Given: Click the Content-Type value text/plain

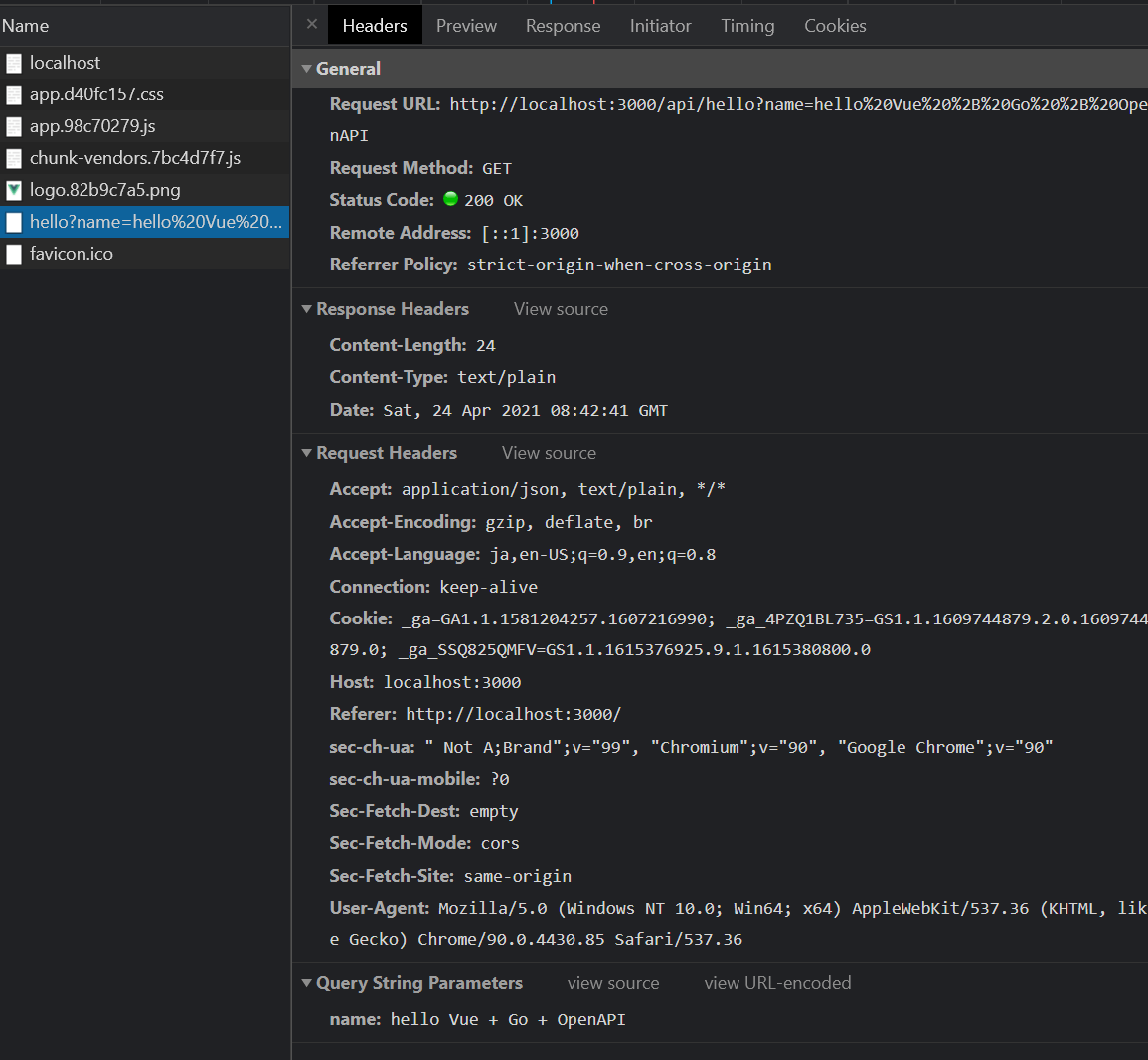Looking at the screenshot, I should [x=507, y=377].
